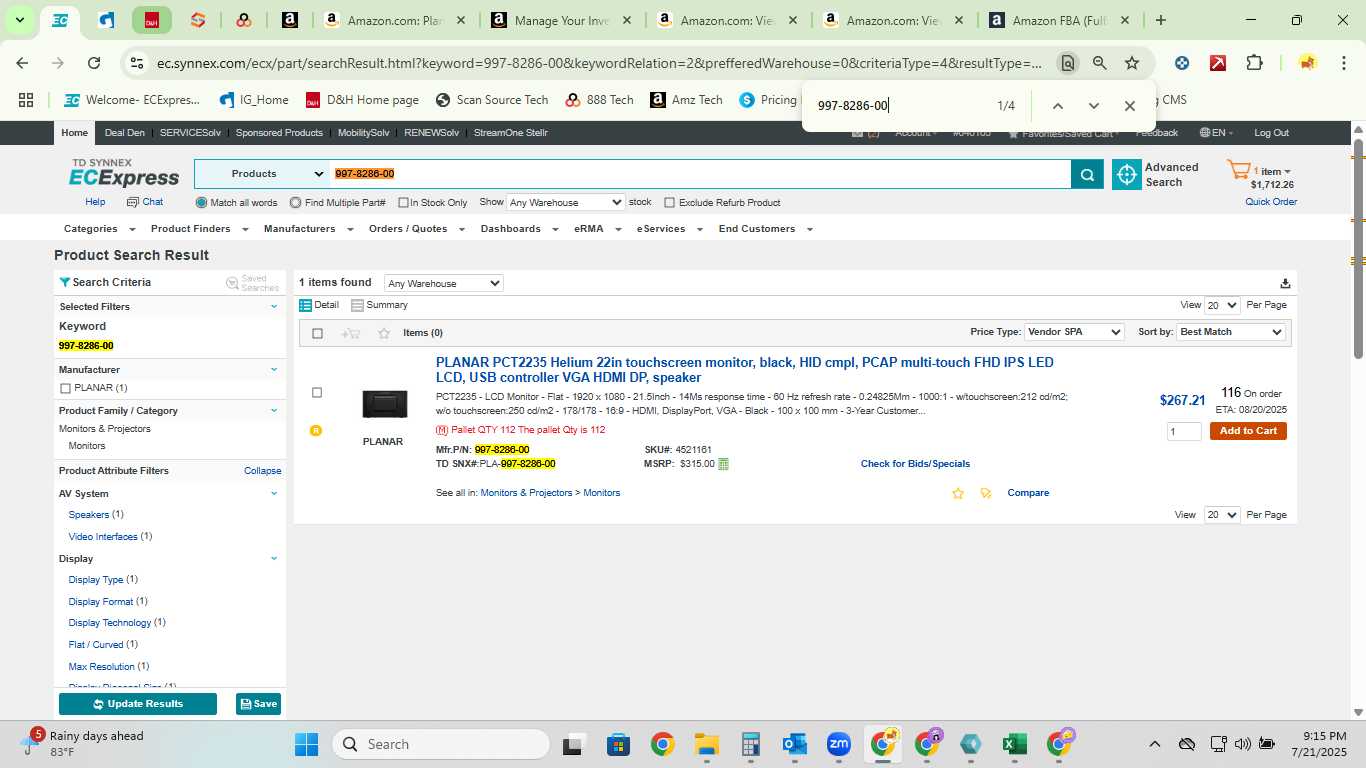Screen dimensions: 1366x768
Task: Open Any Warehouse dropdown beside items found
Action: (x=443, y=283)
